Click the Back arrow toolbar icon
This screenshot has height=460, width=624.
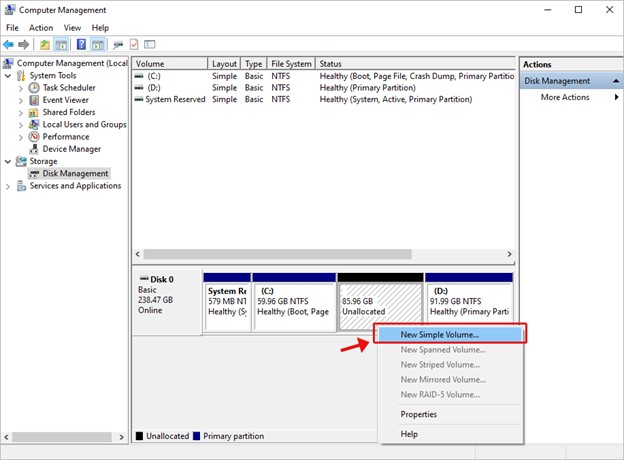coord(8,45)
